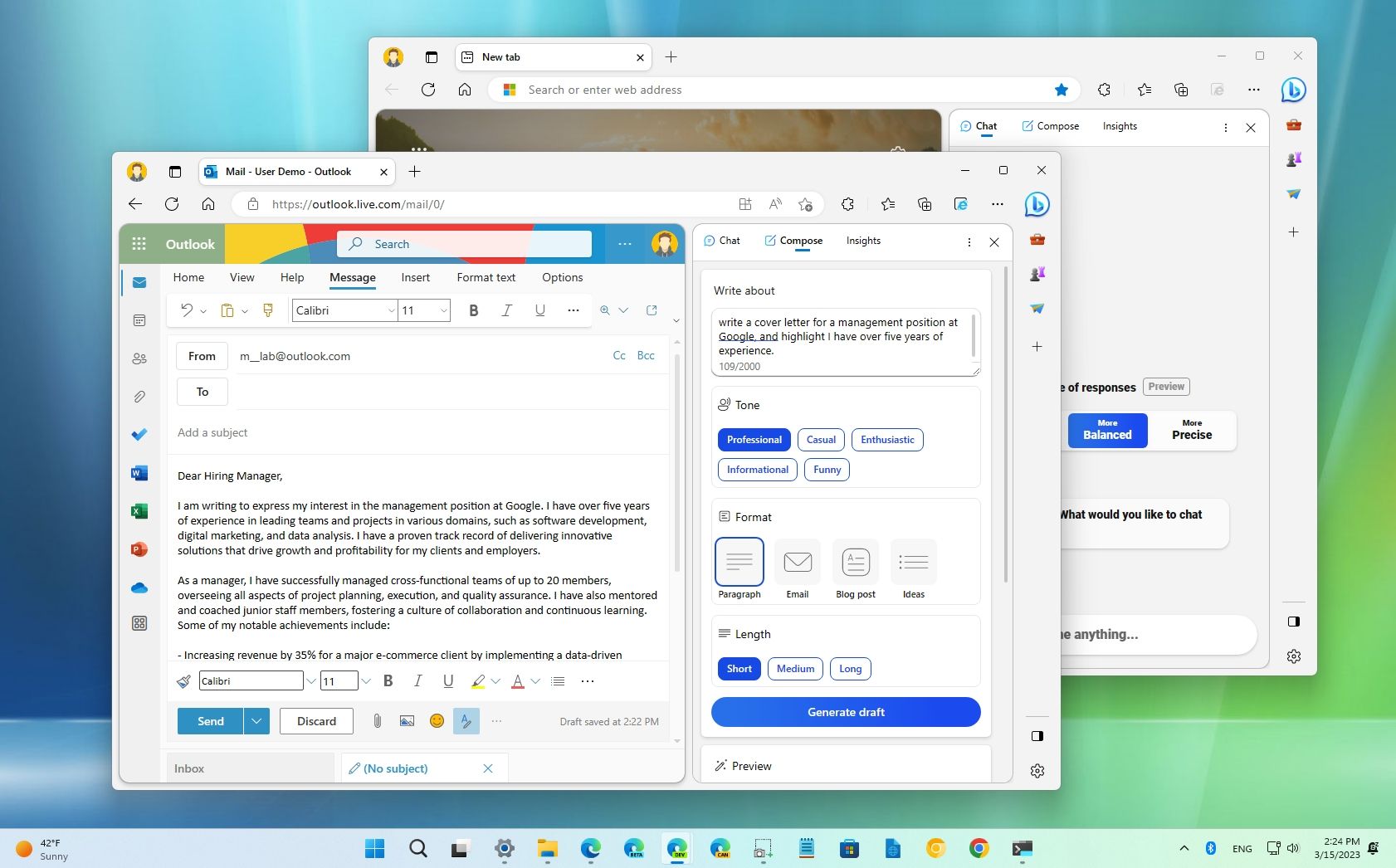Insert an emoji into the message
Screen dimensions: 1396x868
pyautogui.click(x=437, y=721)
